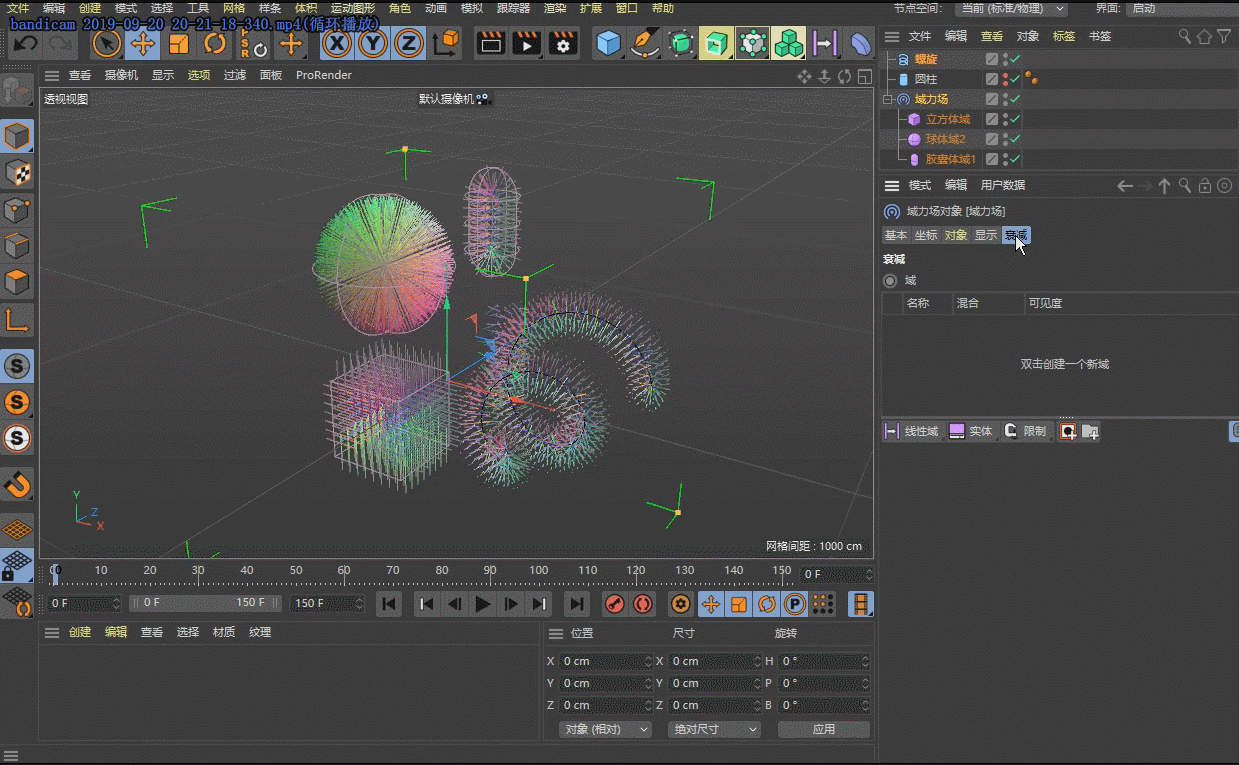Click the Record Active Objects key icon
The image size is (1239, 765).
(615, 604)
